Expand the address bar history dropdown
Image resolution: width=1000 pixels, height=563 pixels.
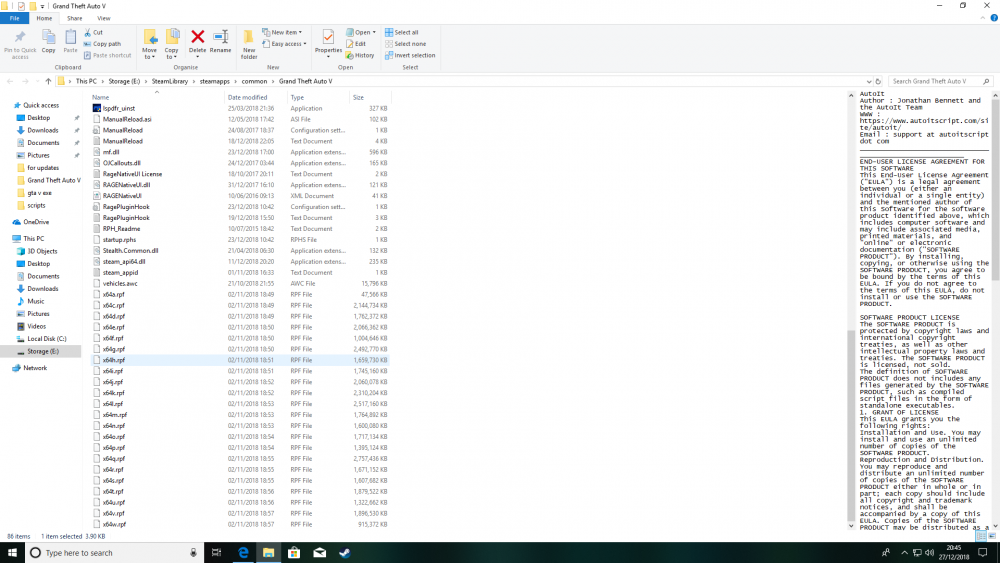click(x=869, y=82)
